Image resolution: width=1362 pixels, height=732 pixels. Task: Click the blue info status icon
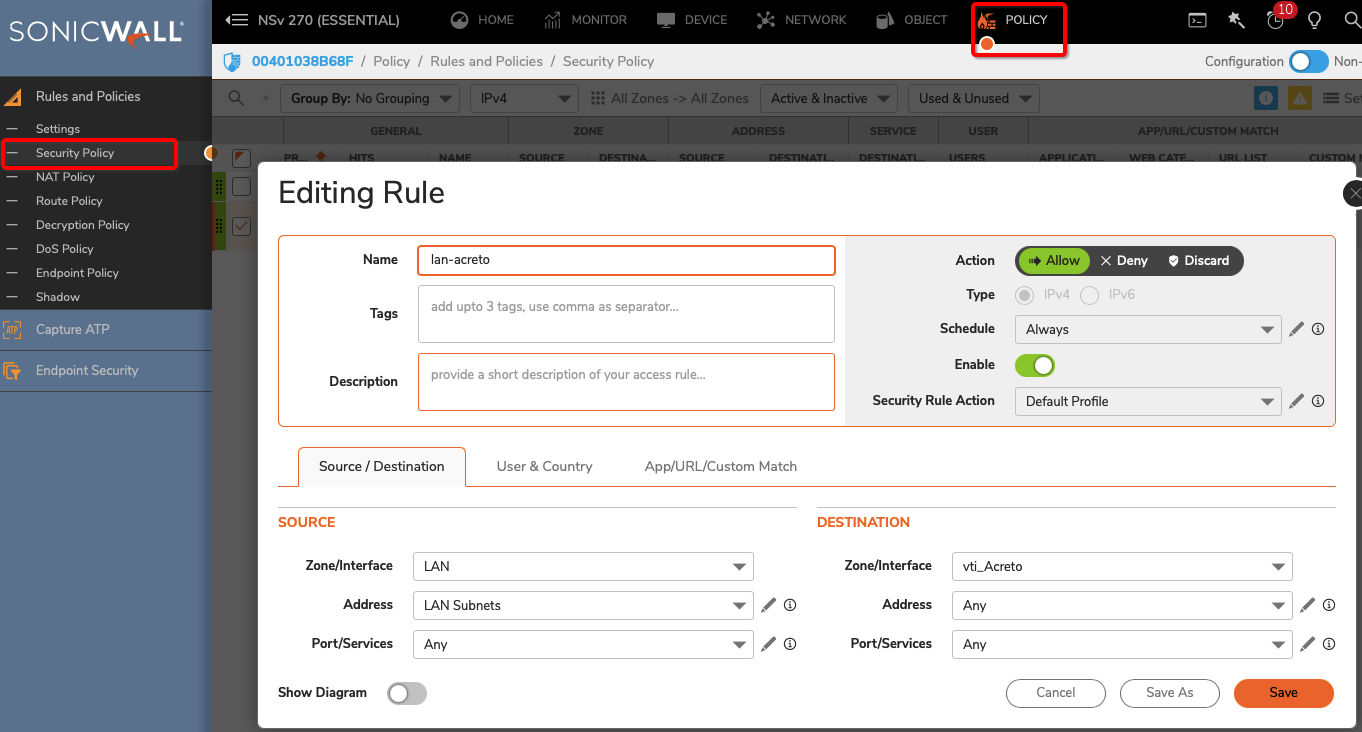[1266, 98]
